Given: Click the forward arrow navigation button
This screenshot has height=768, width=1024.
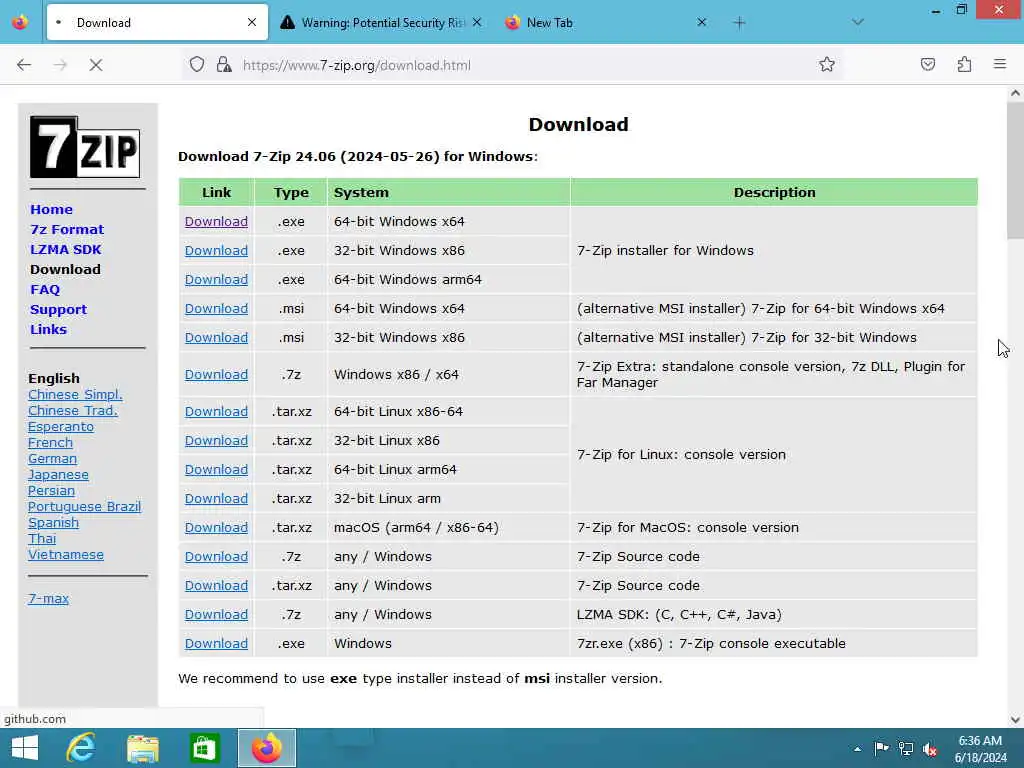Looking at the screenshot, I should pyautogui.click(x=60, y=65).
